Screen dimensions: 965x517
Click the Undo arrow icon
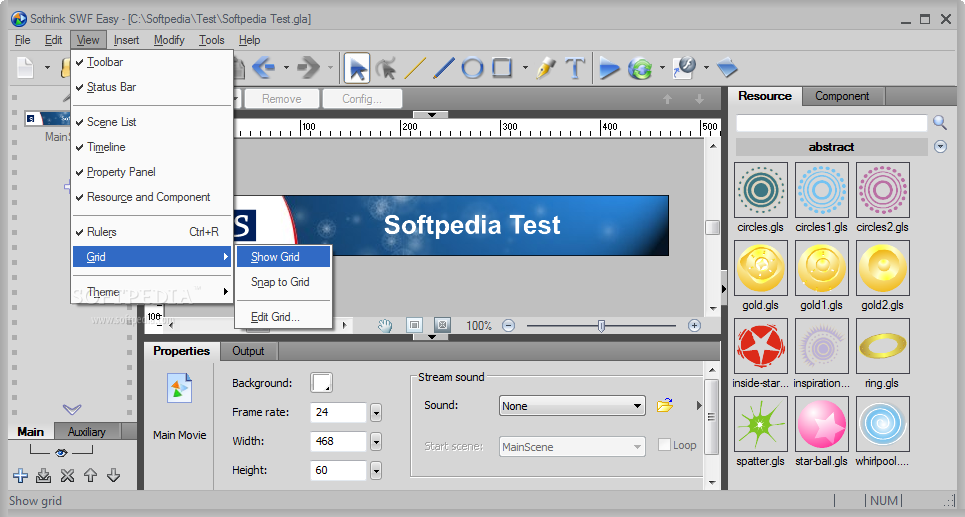[x=263, y=67]
